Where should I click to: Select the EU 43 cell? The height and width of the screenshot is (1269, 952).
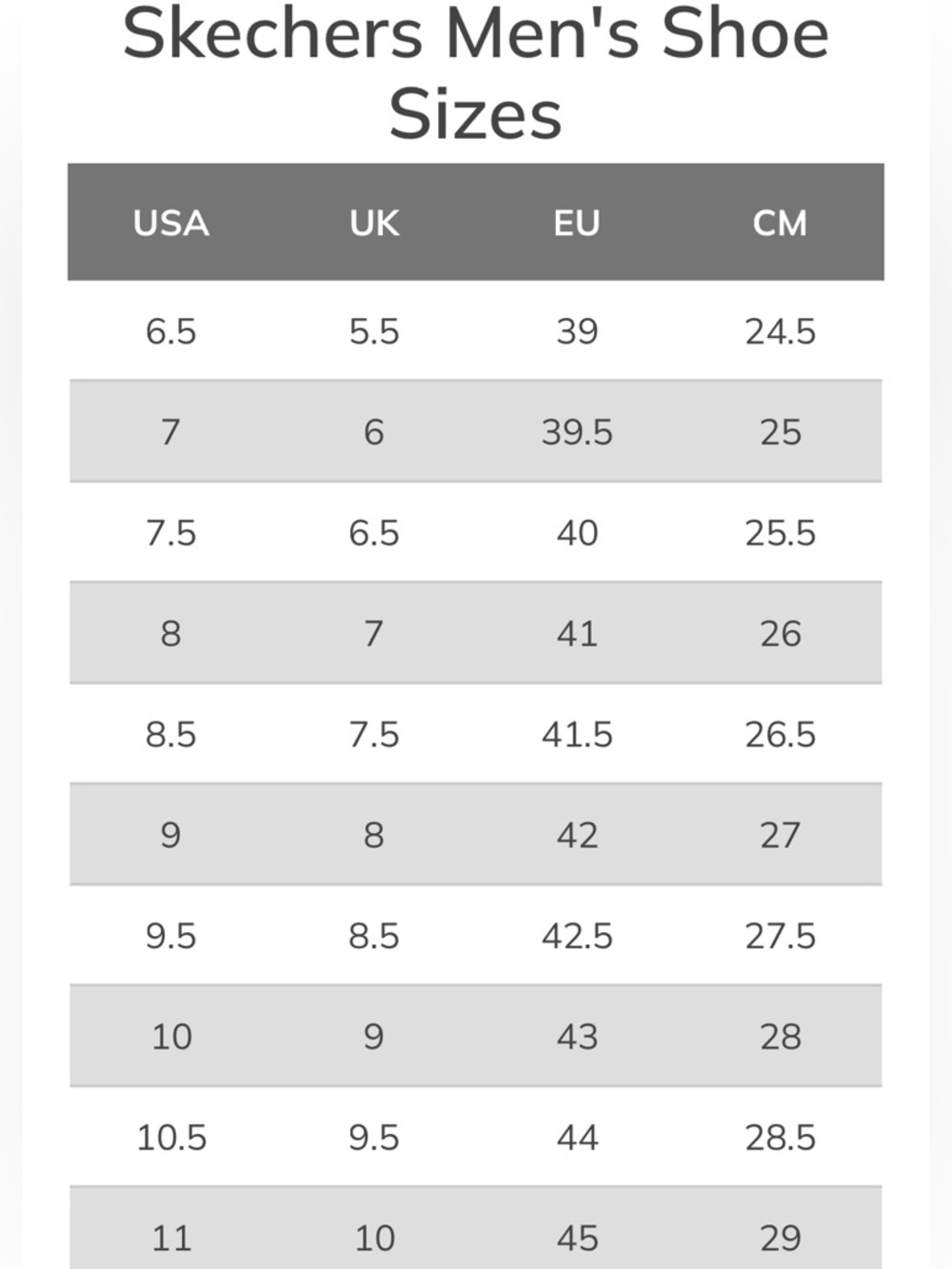(577, 1037)
